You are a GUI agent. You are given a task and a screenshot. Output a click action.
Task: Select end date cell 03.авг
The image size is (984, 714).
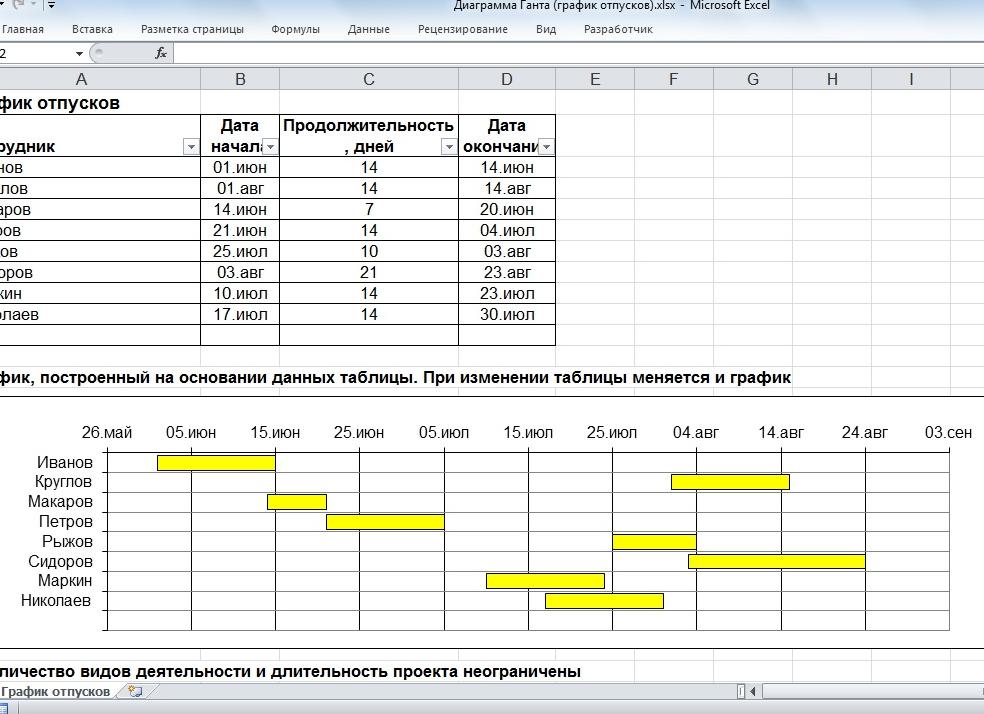pos(507,252)
